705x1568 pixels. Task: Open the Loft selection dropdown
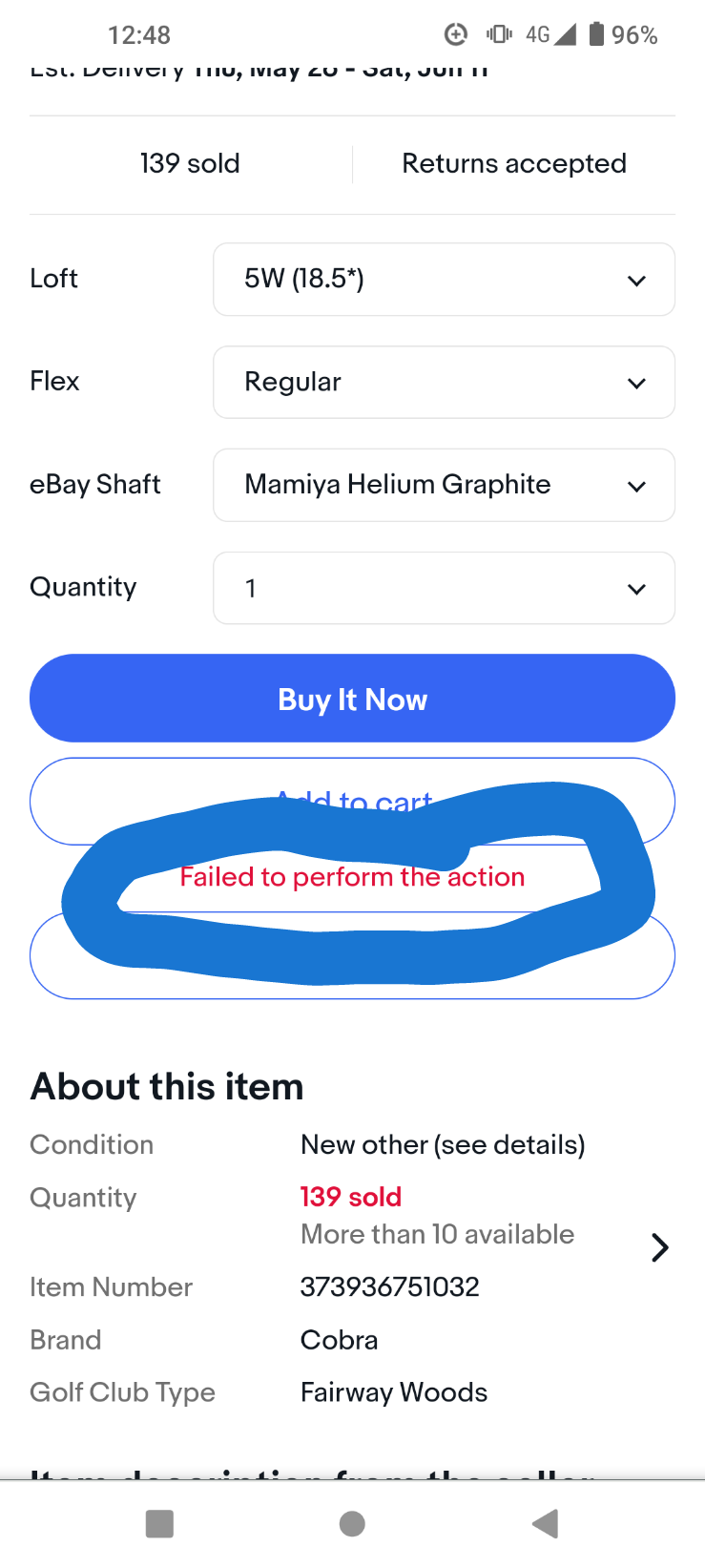[x=444, y=279]
